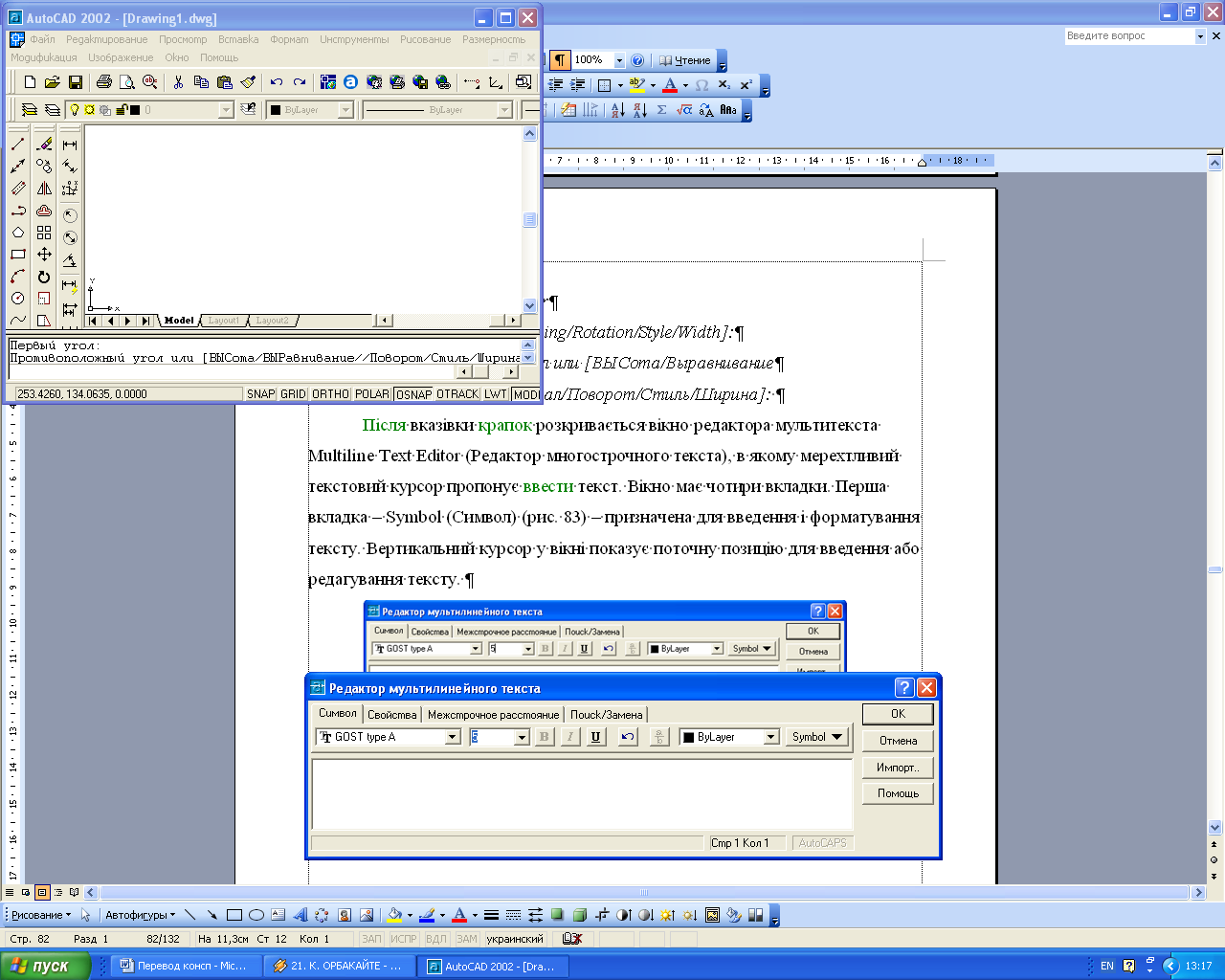Toggle POLAR tracking in AutoCAD status bar

[372, 394]
